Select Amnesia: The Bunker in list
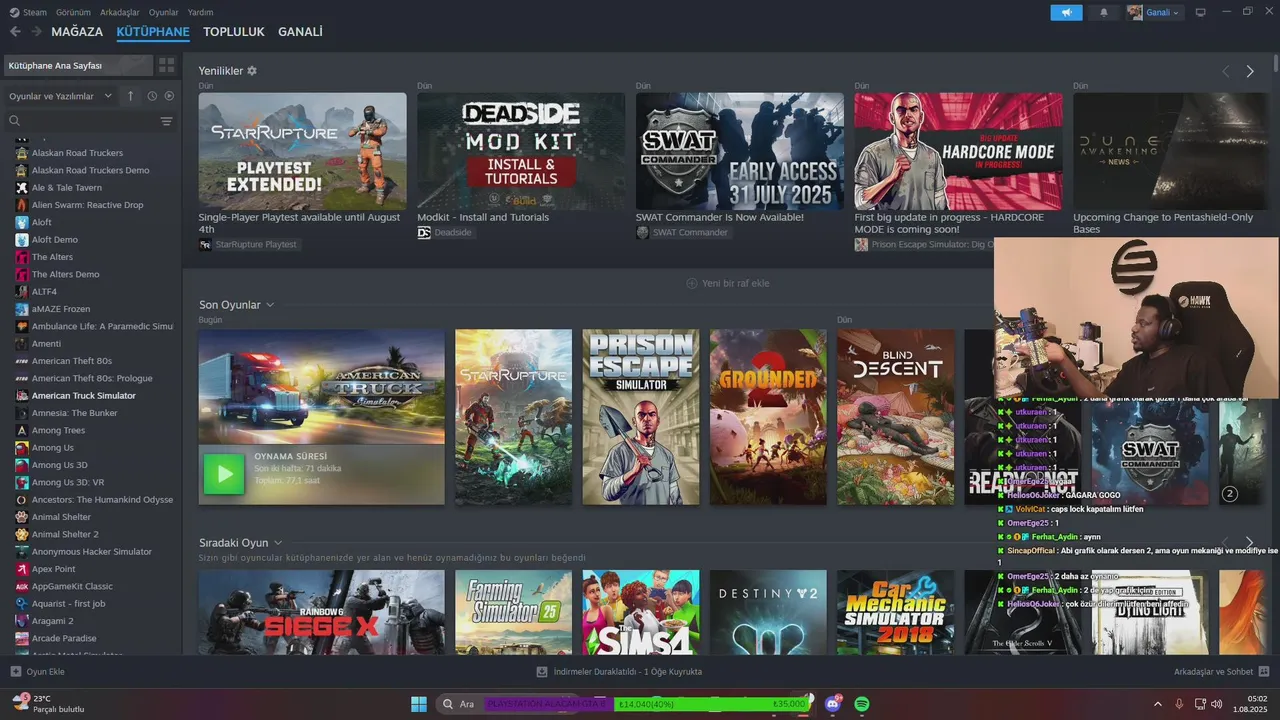This screenshot has width=1280, height=720. (x=74, y=413)
